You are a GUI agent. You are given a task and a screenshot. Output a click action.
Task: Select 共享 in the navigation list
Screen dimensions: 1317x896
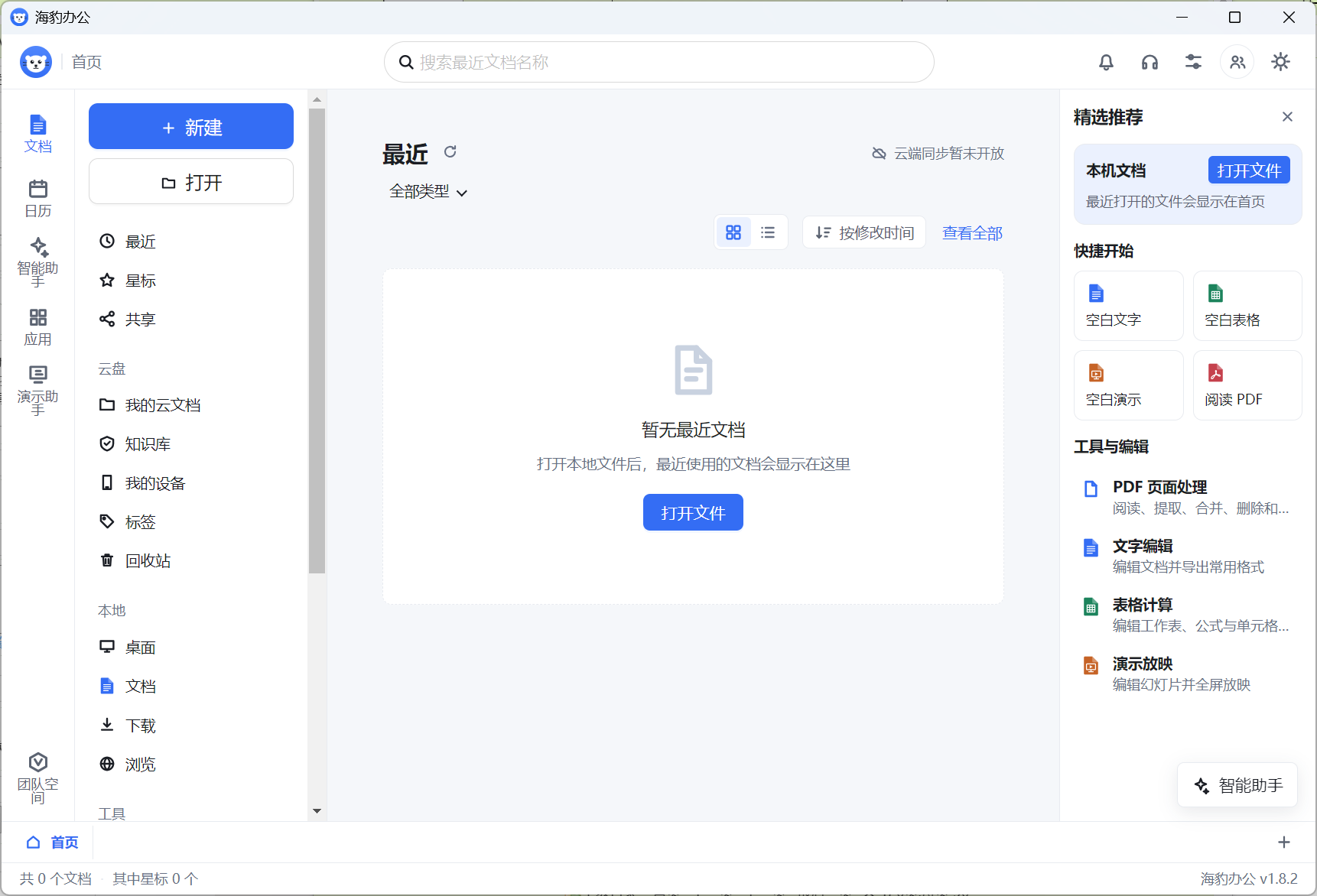(191, 320)
